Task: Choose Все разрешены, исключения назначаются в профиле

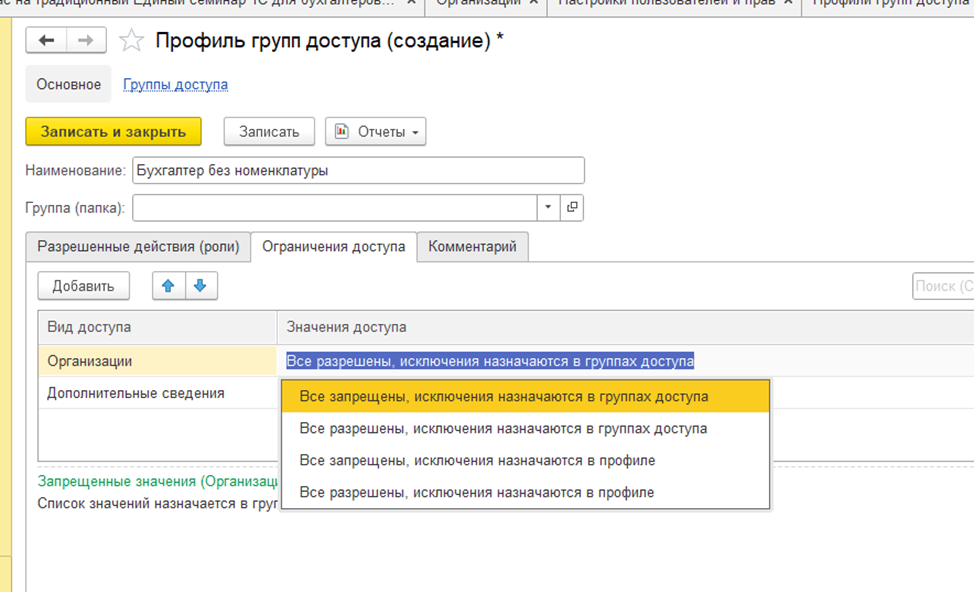Action: tap(526, 492)
